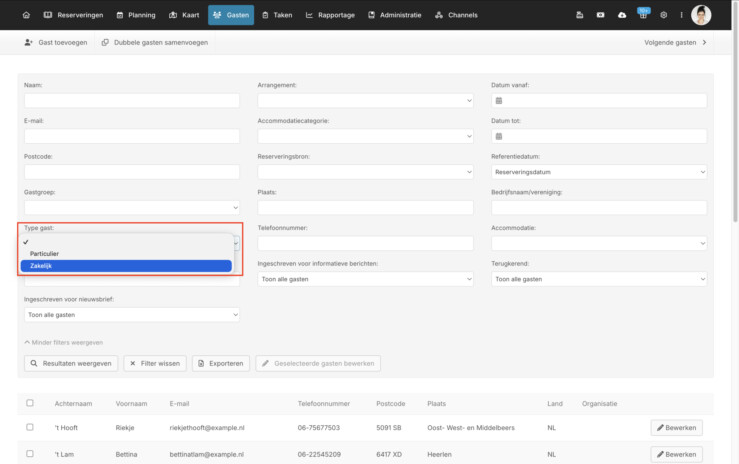Open the Channels menu
The height and width of the screenshot is (464, 739).
(x=456, y=15)
